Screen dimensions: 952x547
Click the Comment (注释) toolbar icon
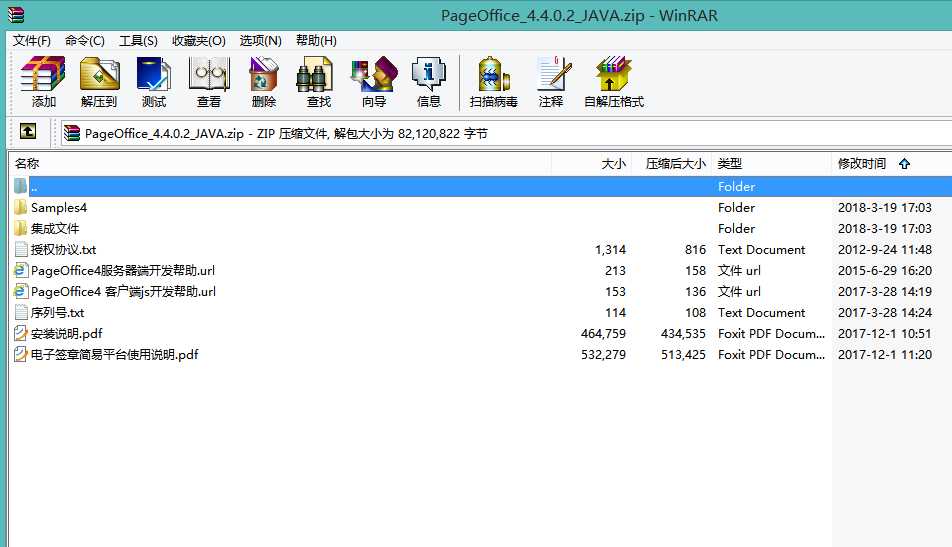point(553,74)
